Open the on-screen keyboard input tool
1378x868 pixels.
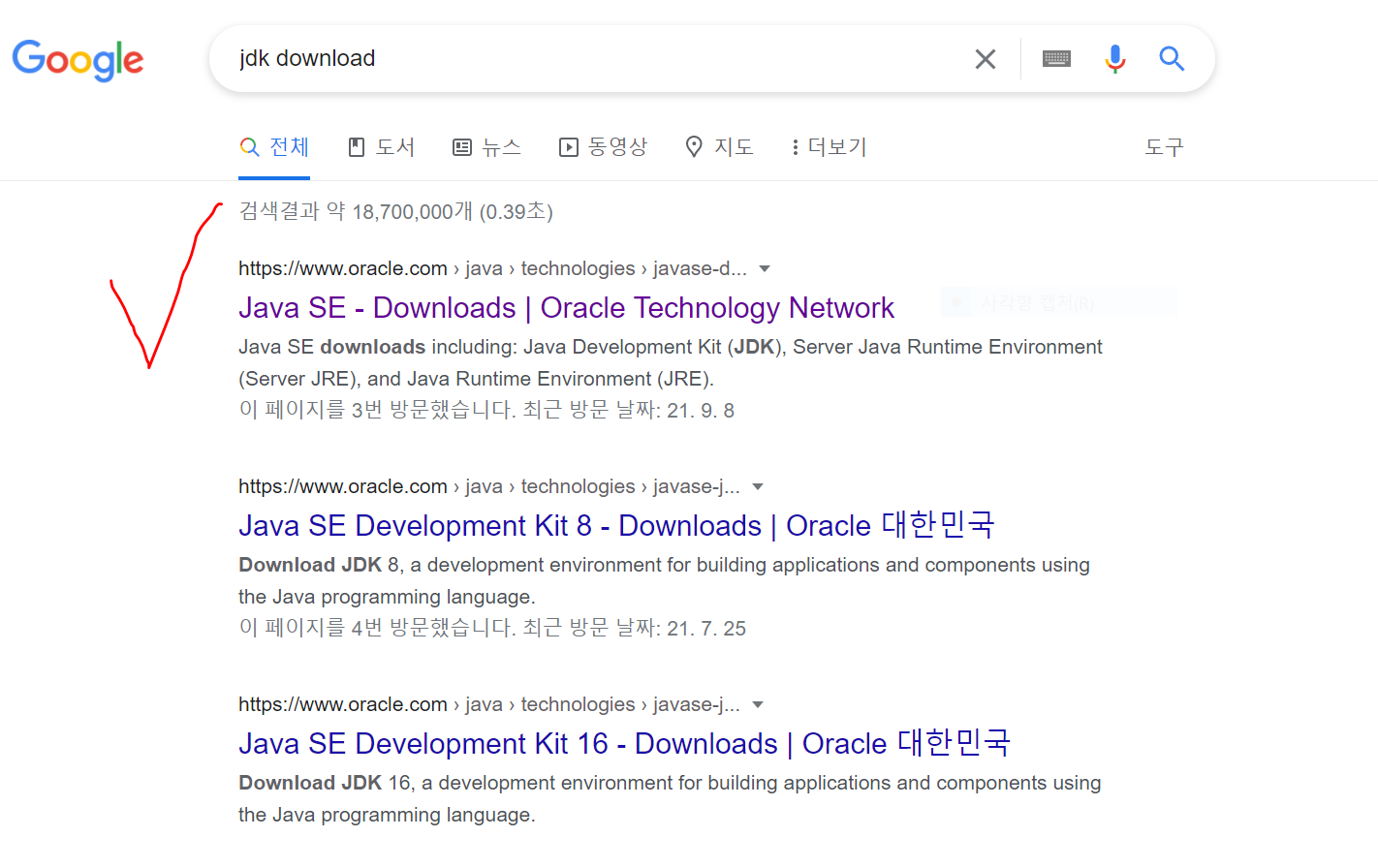coord(1056,59)
